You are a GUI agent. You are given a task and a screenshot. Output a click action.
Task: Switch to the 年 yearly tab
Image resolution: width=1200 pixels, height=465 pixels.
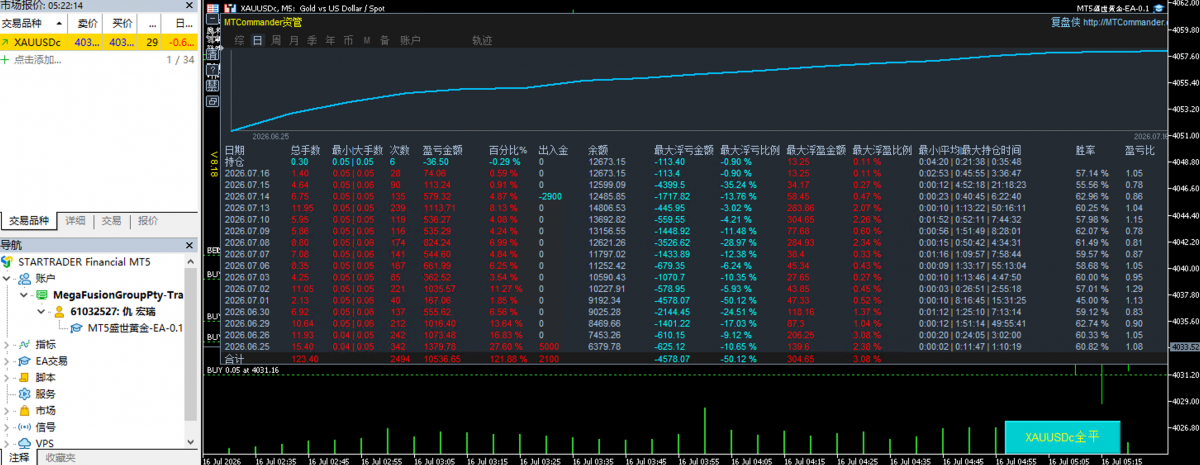pos(329,40)
